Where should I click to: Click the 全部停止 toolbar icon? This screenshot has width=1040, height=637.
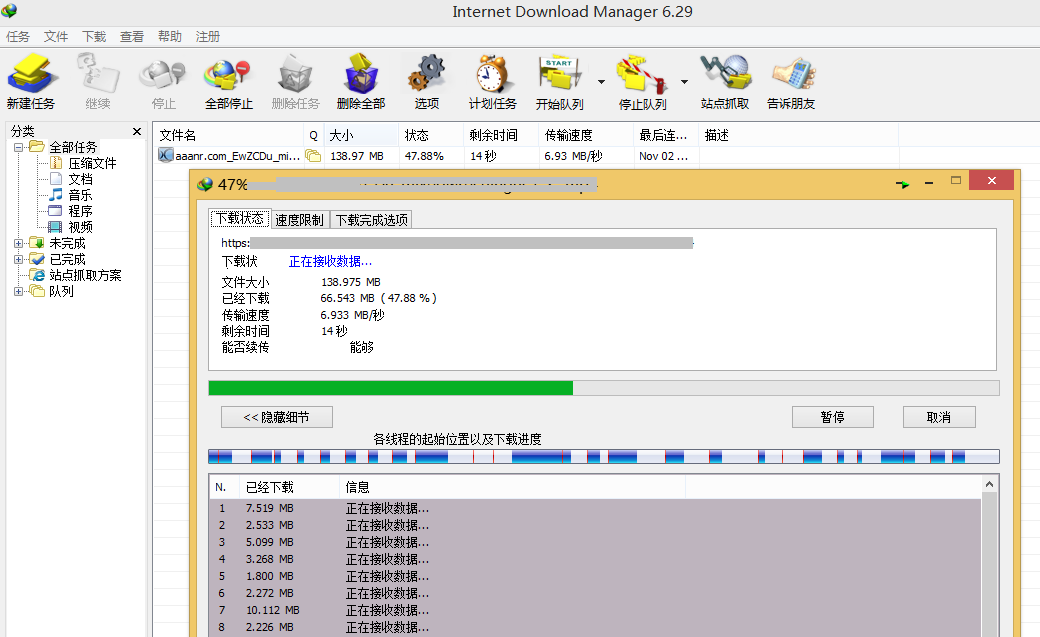(228, 74)
